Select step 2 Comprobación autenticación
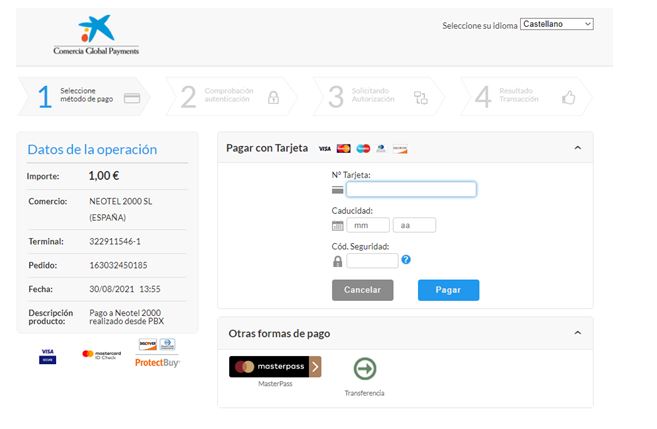This screenshot has height=429, width=657. coord(232,96)
